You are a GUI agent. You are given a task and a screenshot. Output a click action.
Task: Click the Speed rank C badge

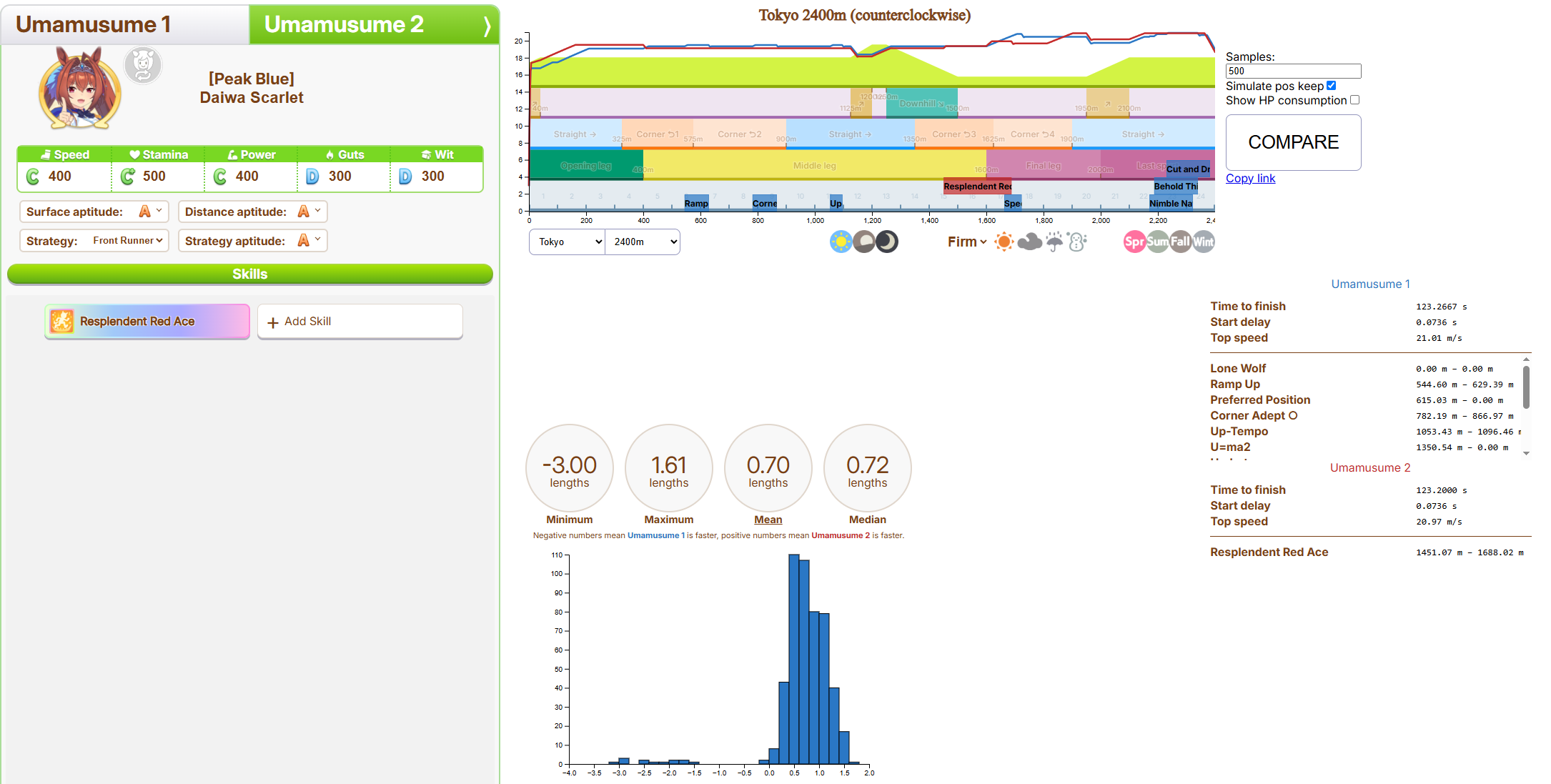33,177
